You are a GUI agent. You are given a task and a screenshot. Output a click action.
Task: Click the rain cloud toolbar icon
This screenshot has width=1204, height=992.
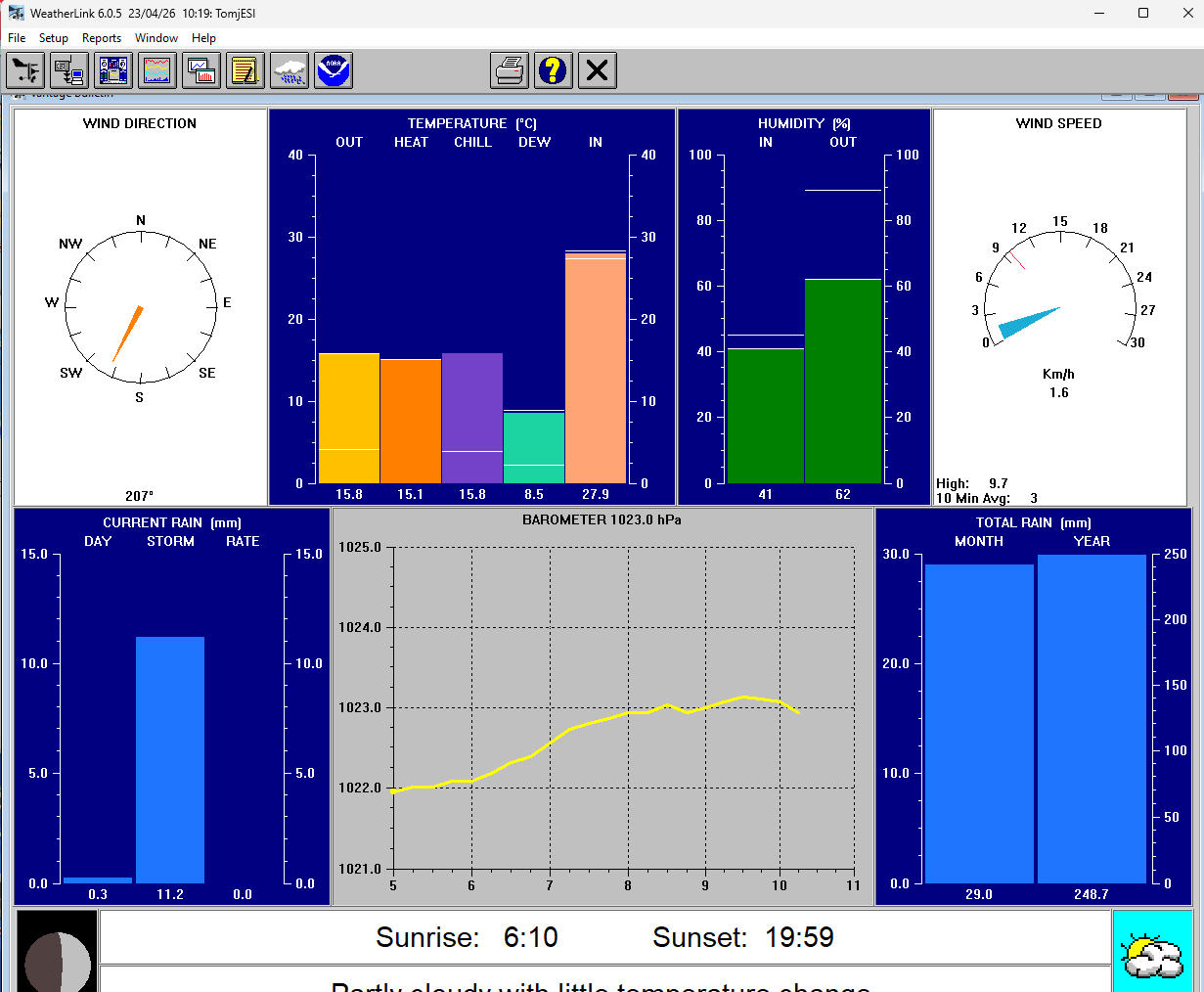coord(290,70)
